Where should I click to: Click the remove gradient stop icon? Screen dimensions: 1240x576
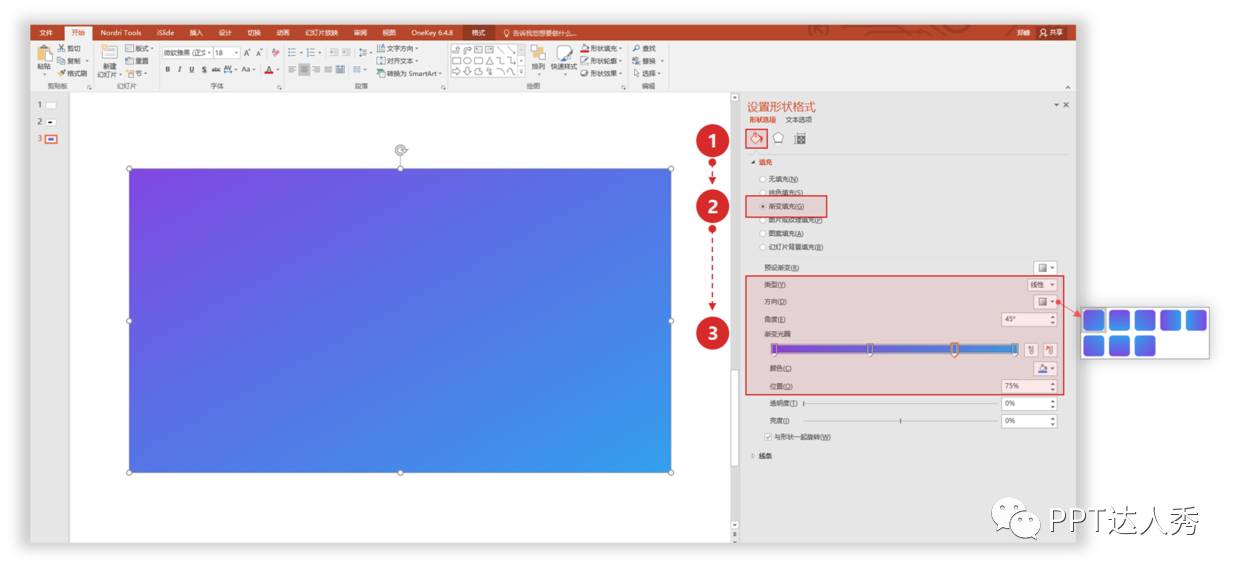click(1049, 349)
